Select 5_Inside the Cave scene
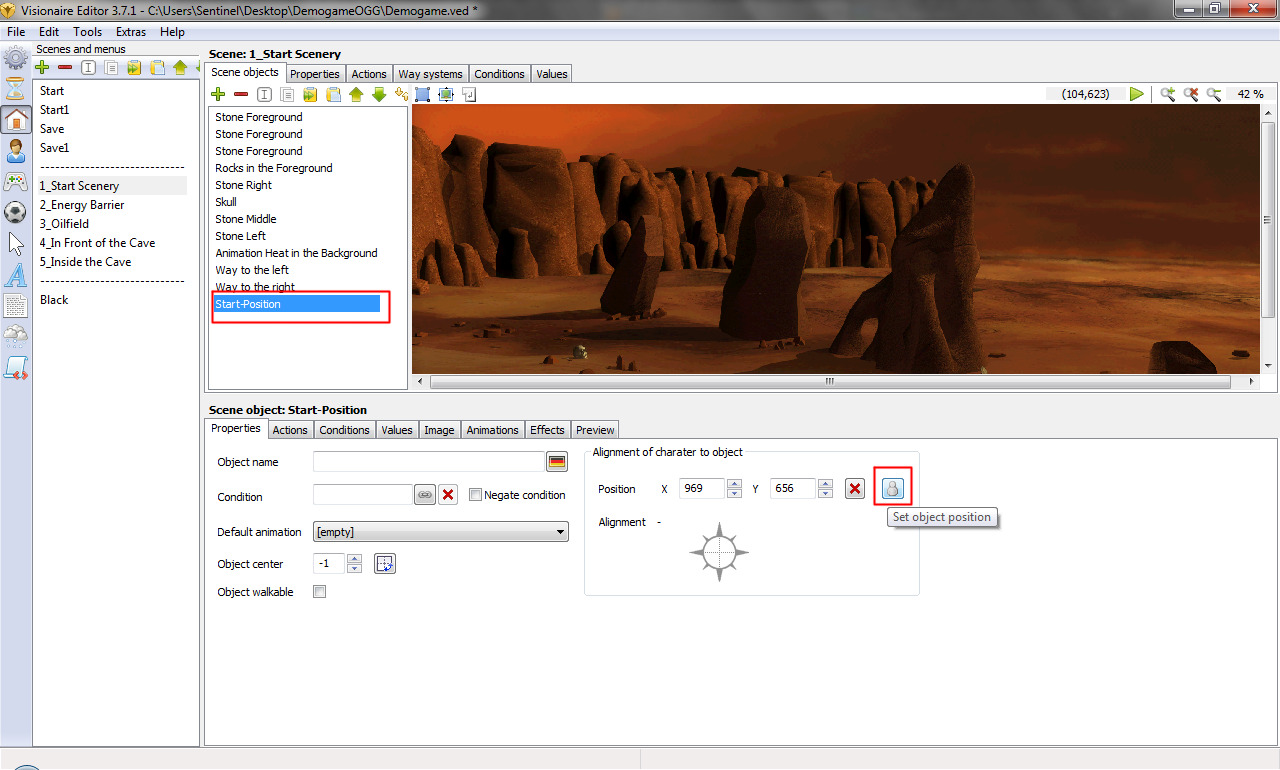This screenshot has height=770, width=1280. click(86, 262)
